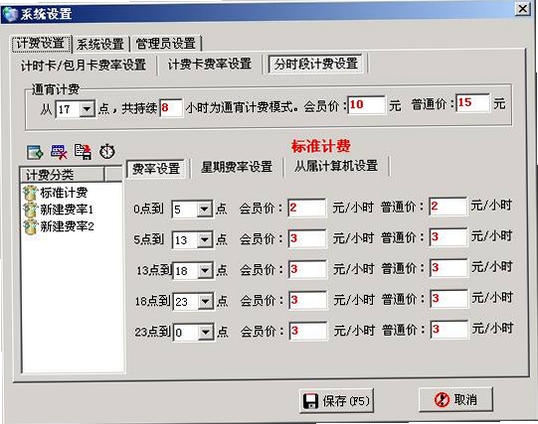Open the overnight start hour dropdown
This screenshot has width=538, height=424.
[87, 109]
